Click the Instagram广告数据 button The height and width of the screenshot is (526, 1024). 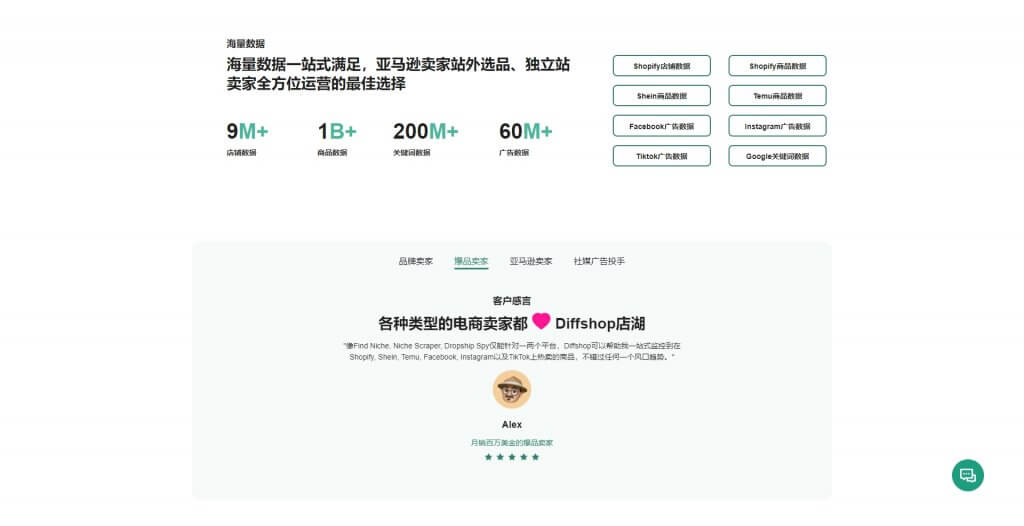(x=777, y=126)
